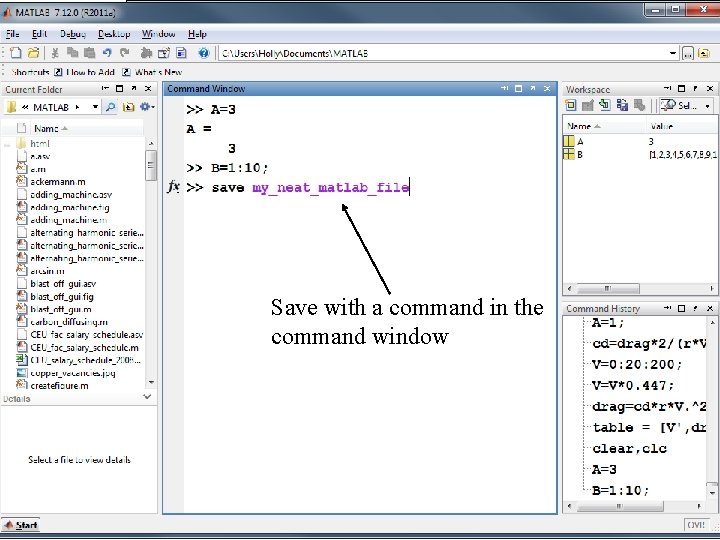720x540 pixels.
Task: Open the MATLAB folder breadcrumb dropdown
Action: point(96,107)
